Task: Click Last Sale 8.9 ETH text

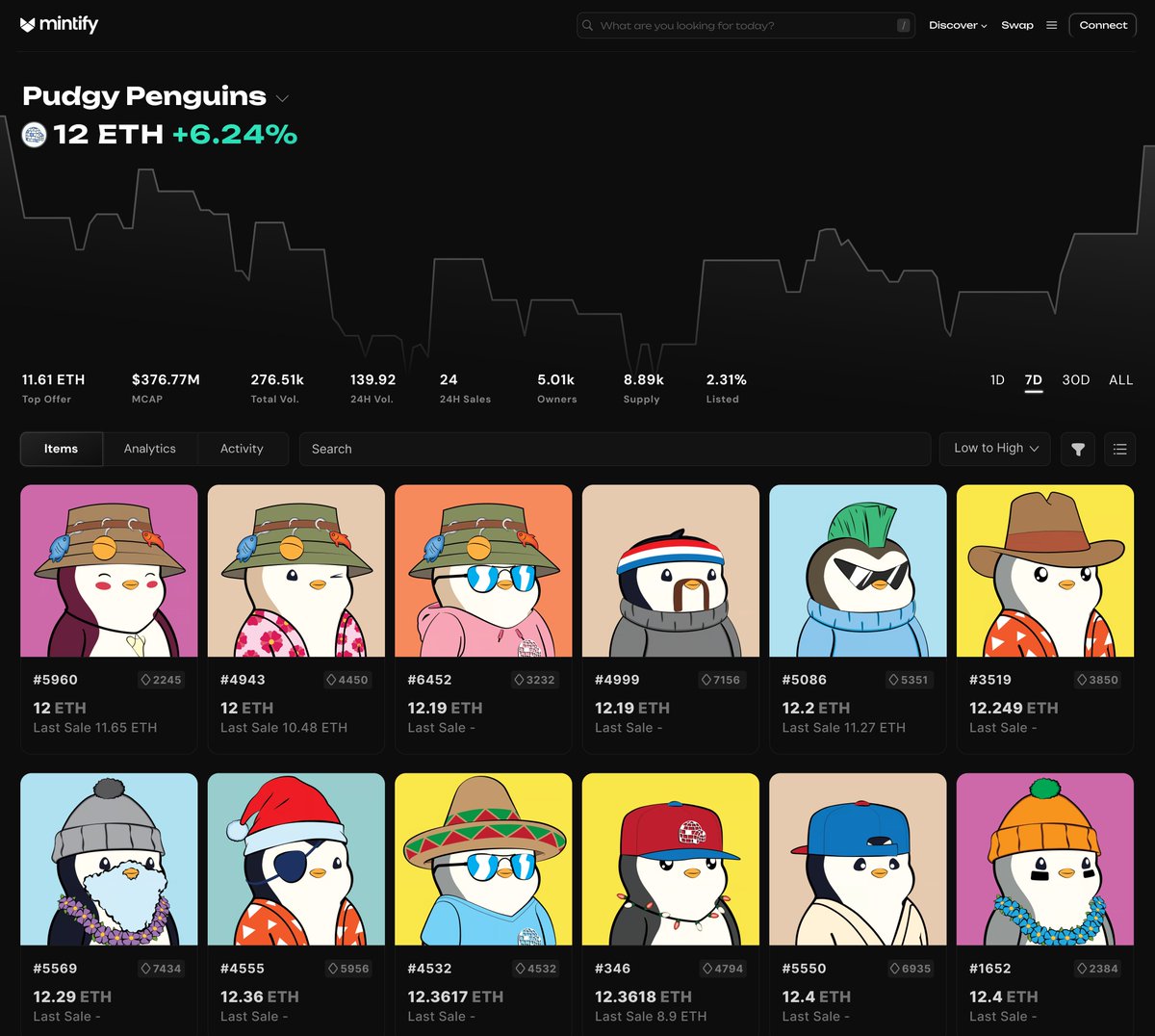Action: click(651, 1017)
